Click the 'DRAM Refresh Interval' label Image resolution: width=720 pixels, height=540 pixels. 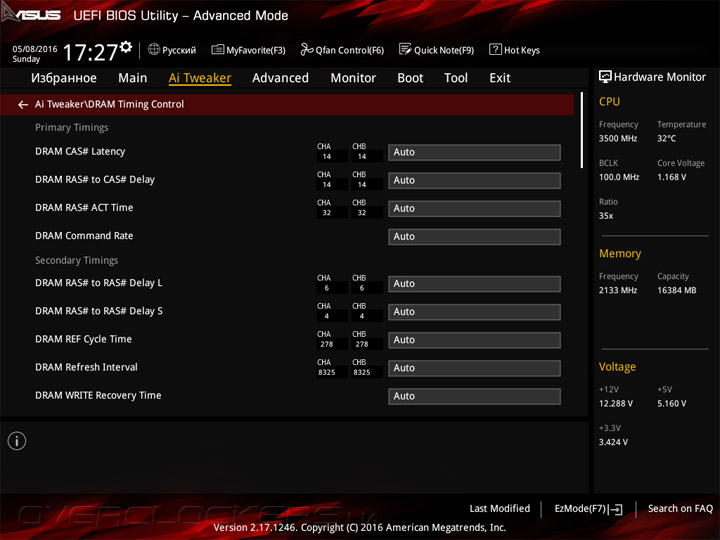[86, 367]
